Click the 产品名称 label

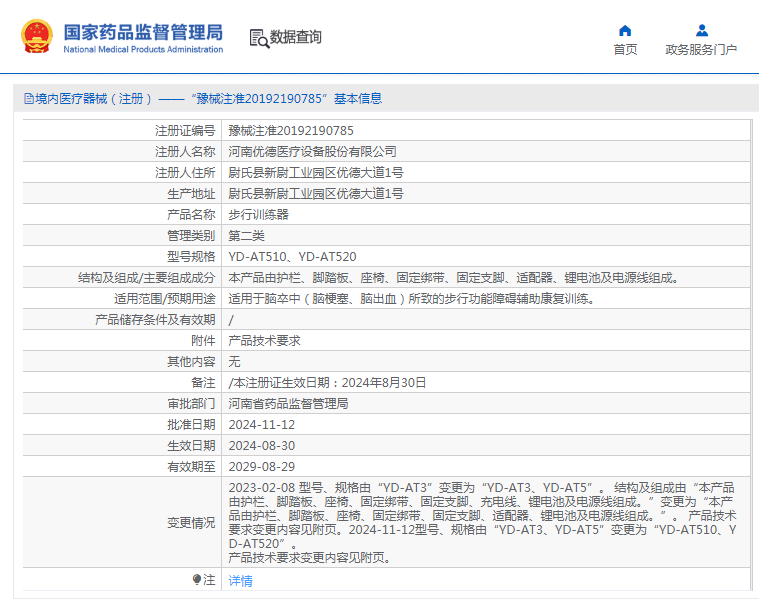[191, 214]
